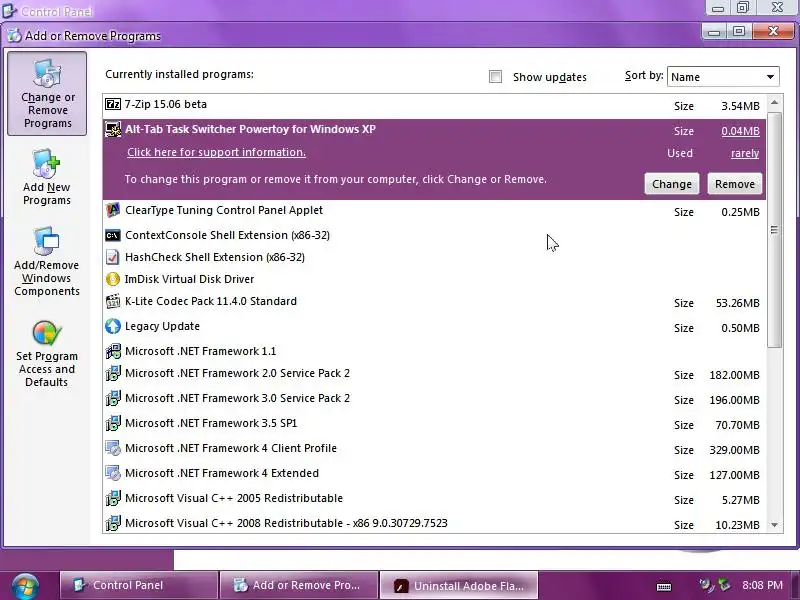
Task: Click the 0.04MB size link
Action: pos(740,131)
